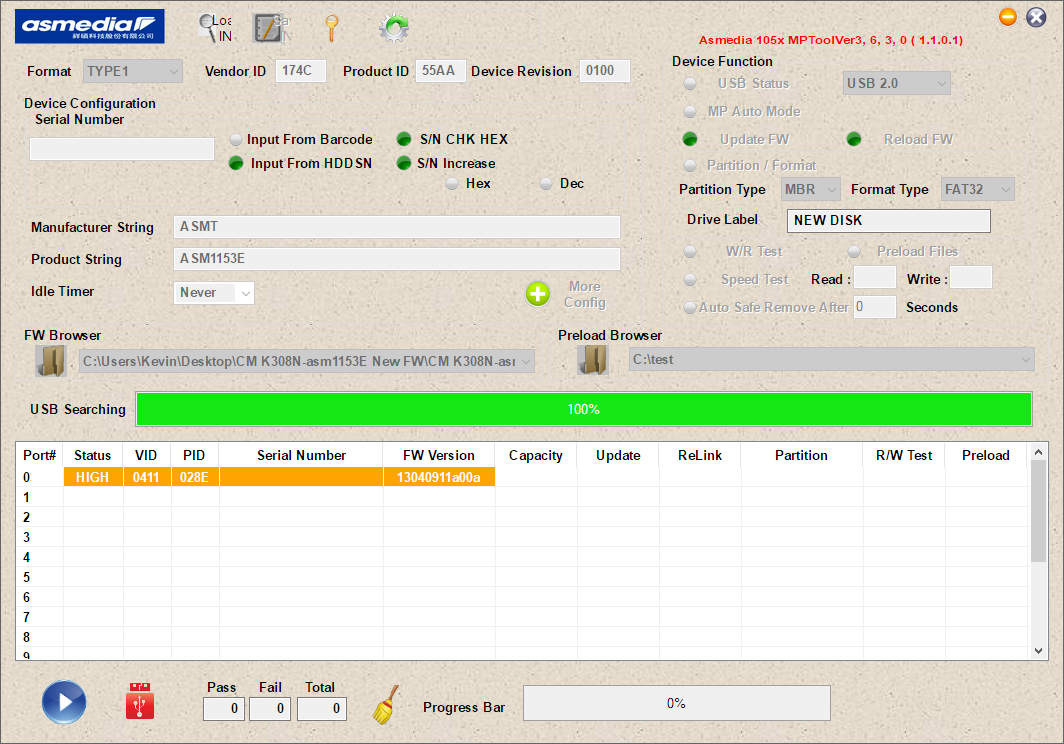Screen dimensions: 1064x744
Task: Click the 0411 VID cell
Action: (147, 477)
